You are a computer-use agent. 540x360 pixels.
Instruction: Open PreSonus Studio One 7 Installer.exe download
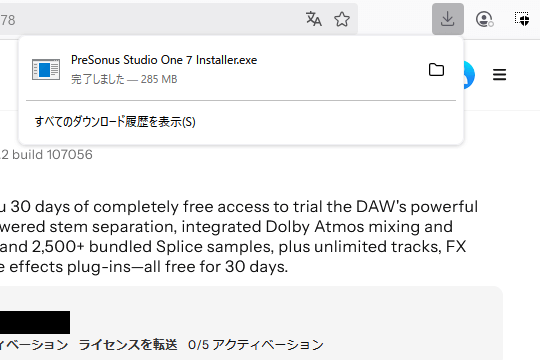164,60
